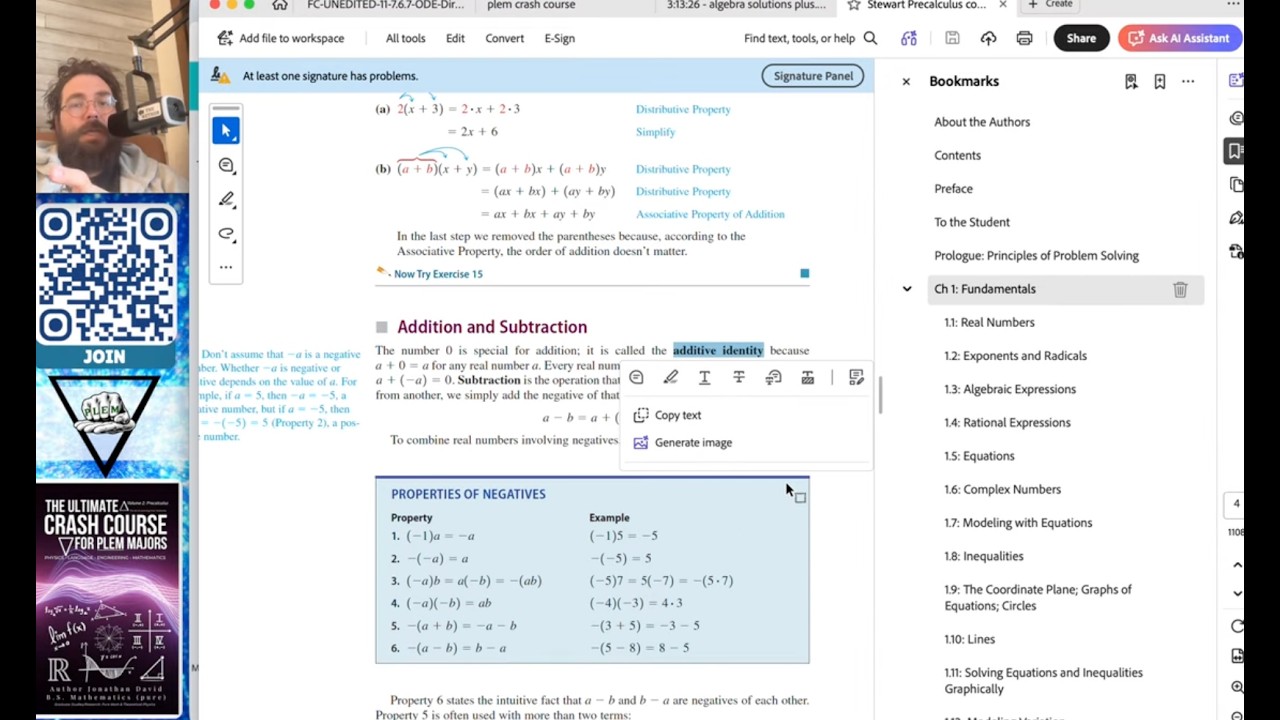
Task: Upload file to cloud icon
Action: (988, 38)
